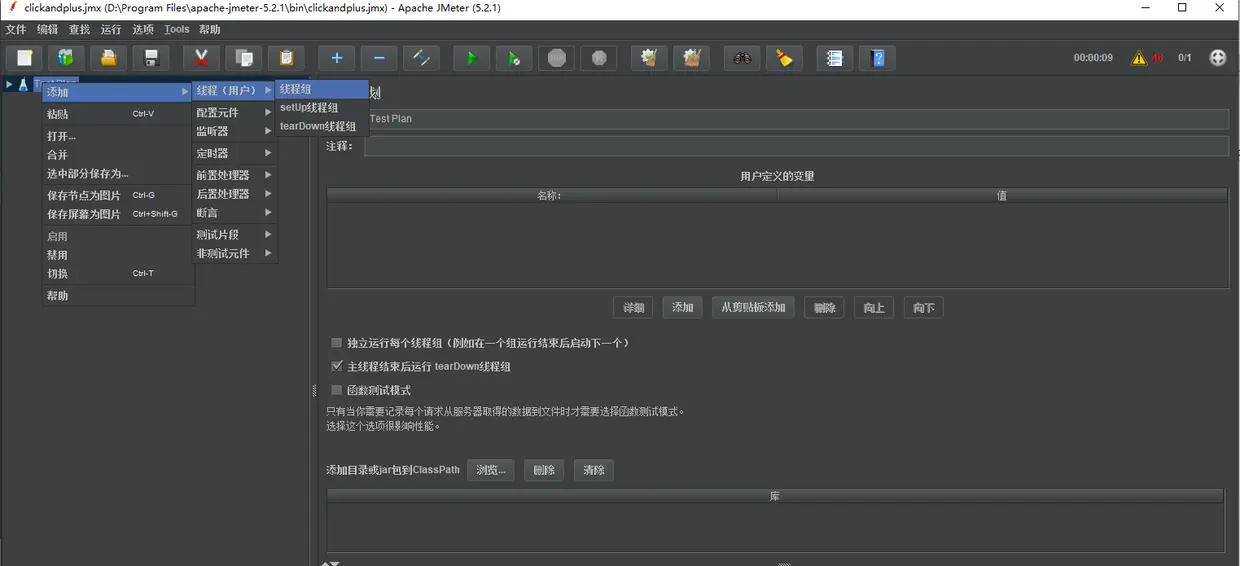Open Search using the binoculars icon

click(x=742, y=58)
